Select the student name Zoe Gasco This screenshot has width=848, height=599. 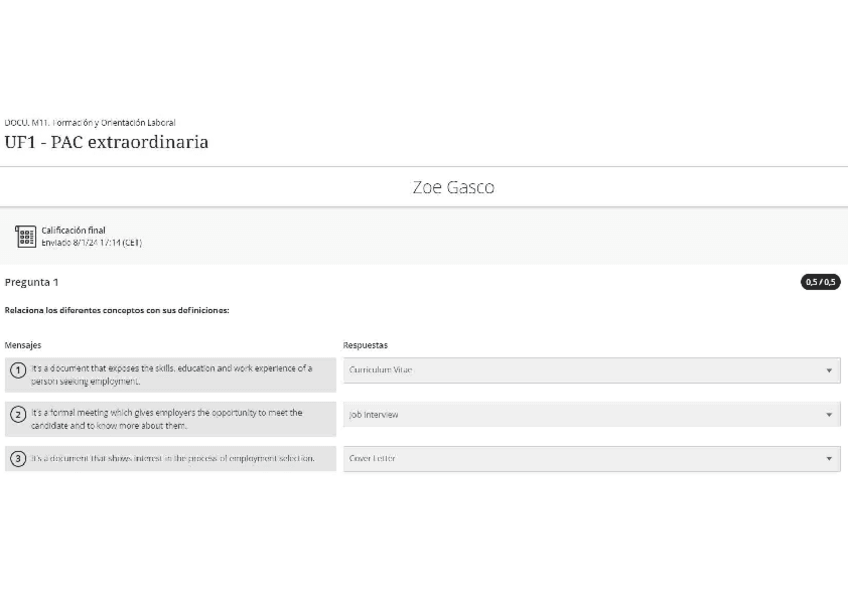pyautogui.click(x=453, y=187)
